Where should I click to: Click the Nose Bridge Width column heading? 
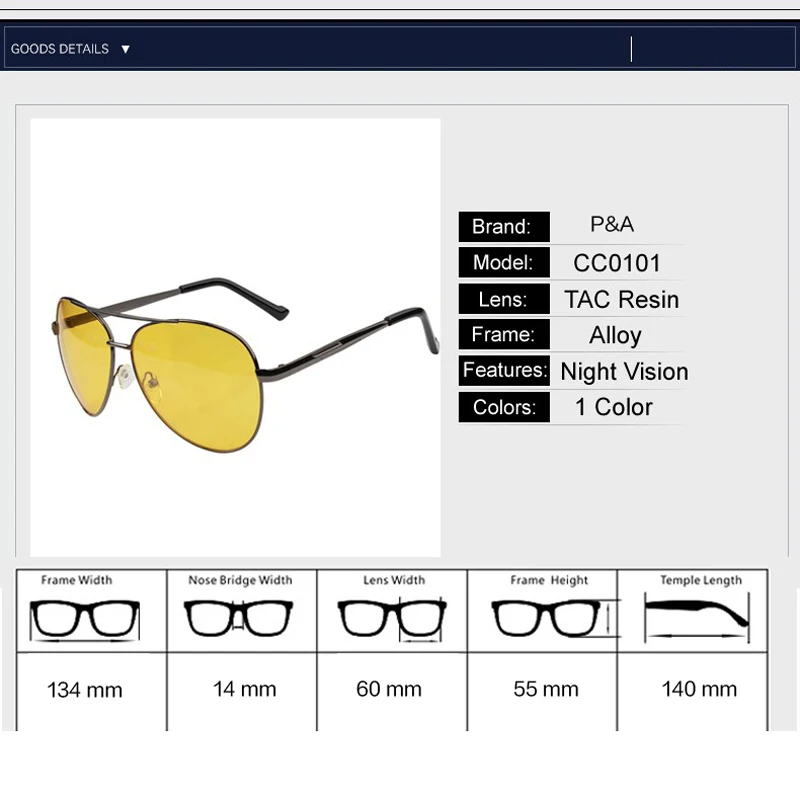[x=240, y=581]
